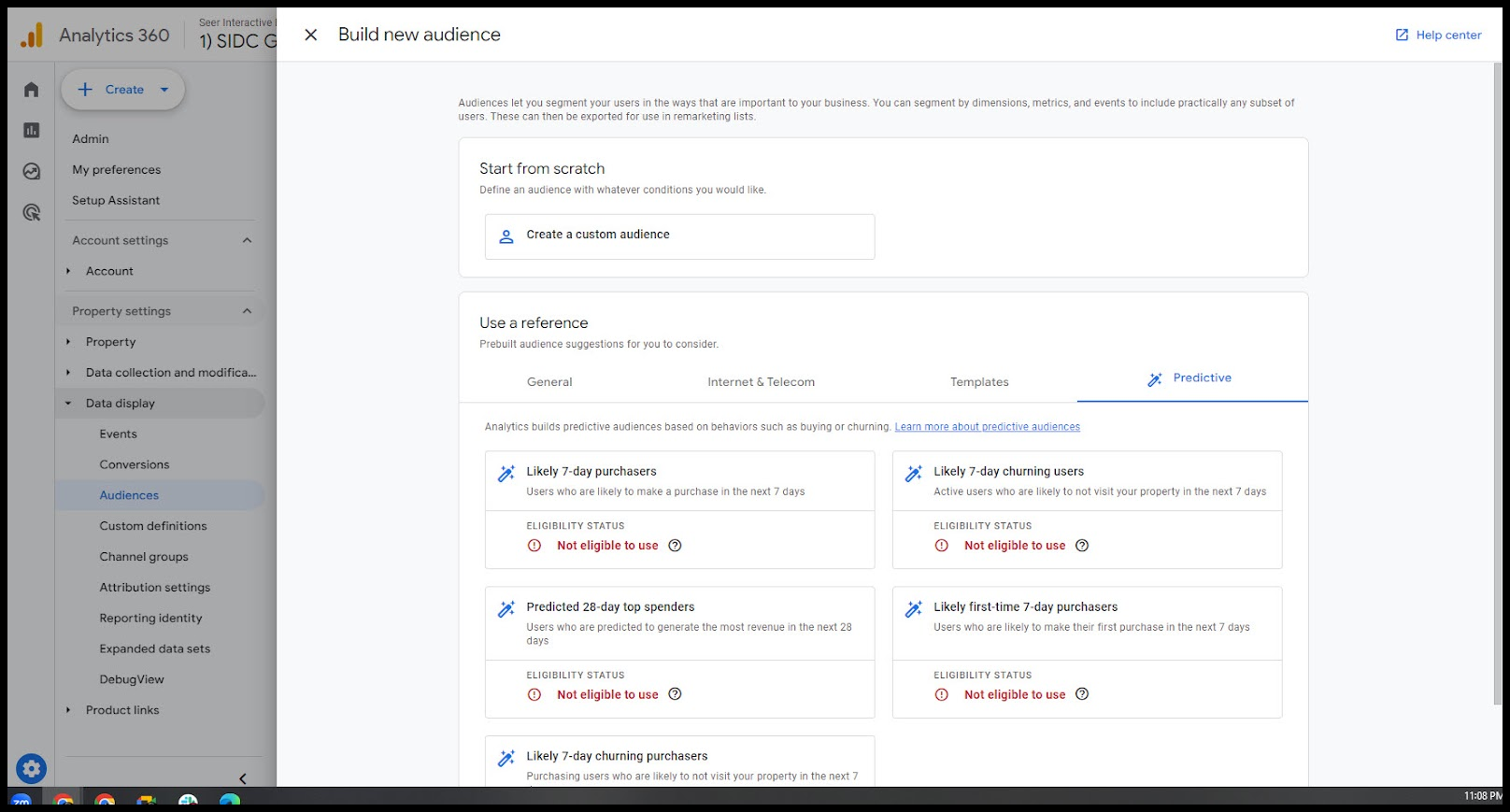The height and width of the screenshot is (812, 1510).
Task: Click help icon beside Likely 7-day churning users status
Action: (x=1082, y=546)
